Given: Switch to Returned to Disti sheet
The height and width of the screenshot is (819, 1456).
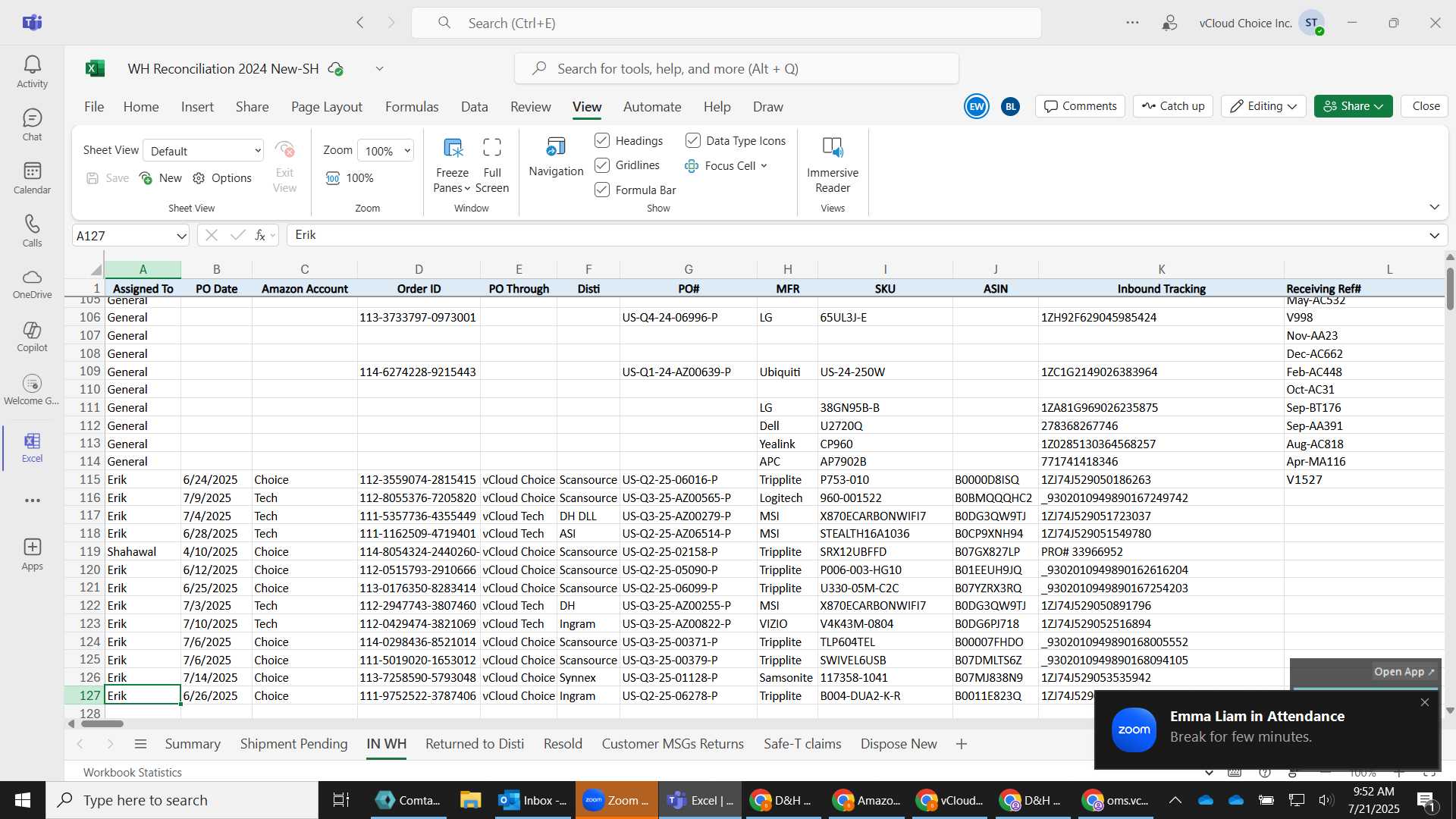Looking at the screenshot, I should coord(475,744).
